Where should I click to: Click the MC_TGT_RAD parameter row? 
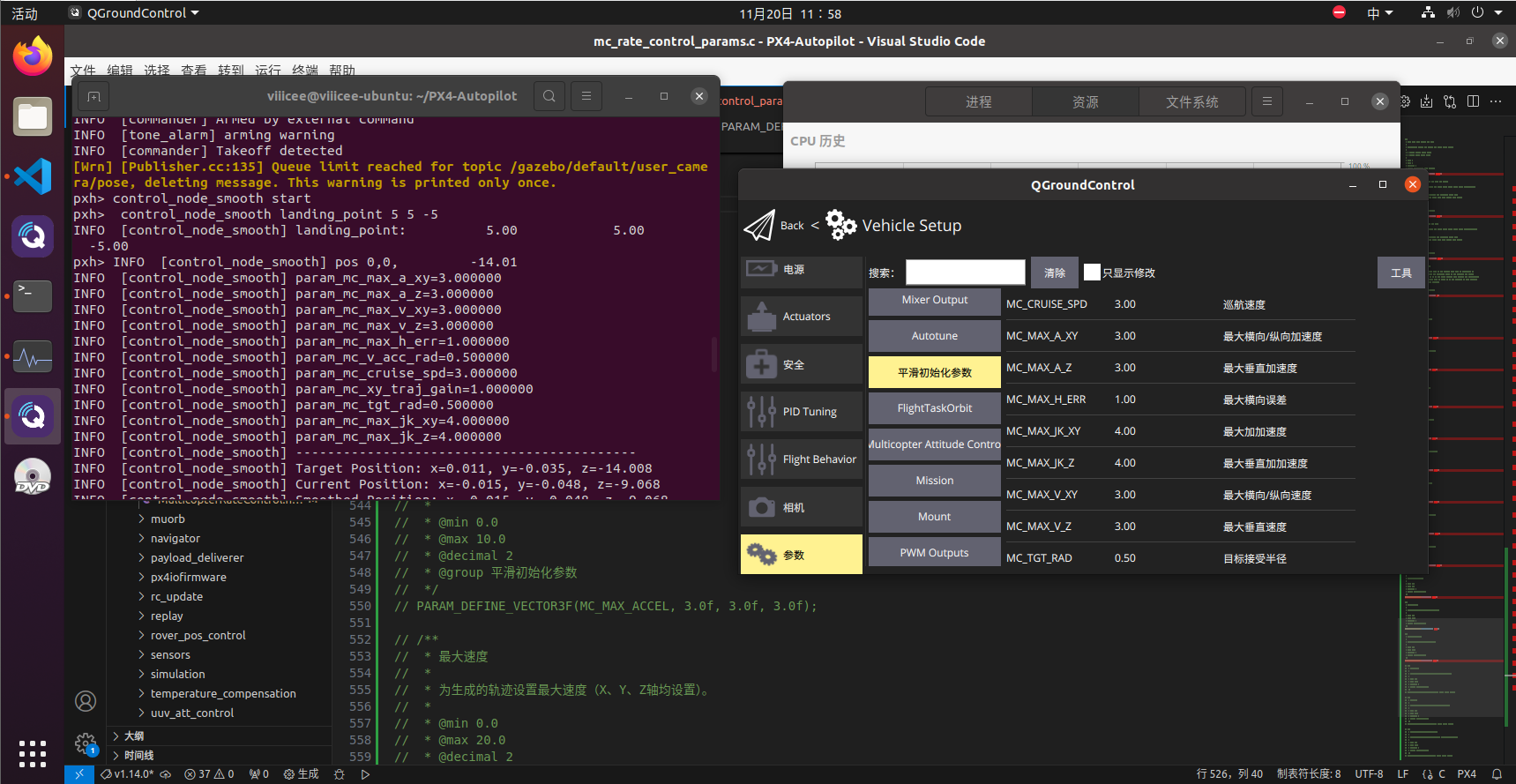point(1180,558)
